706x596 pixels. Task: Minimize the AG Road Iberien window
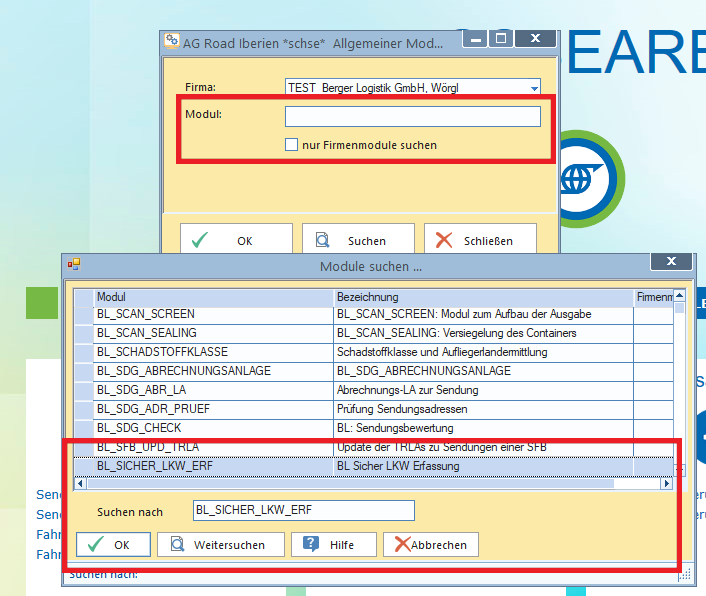tap(475, 39)
